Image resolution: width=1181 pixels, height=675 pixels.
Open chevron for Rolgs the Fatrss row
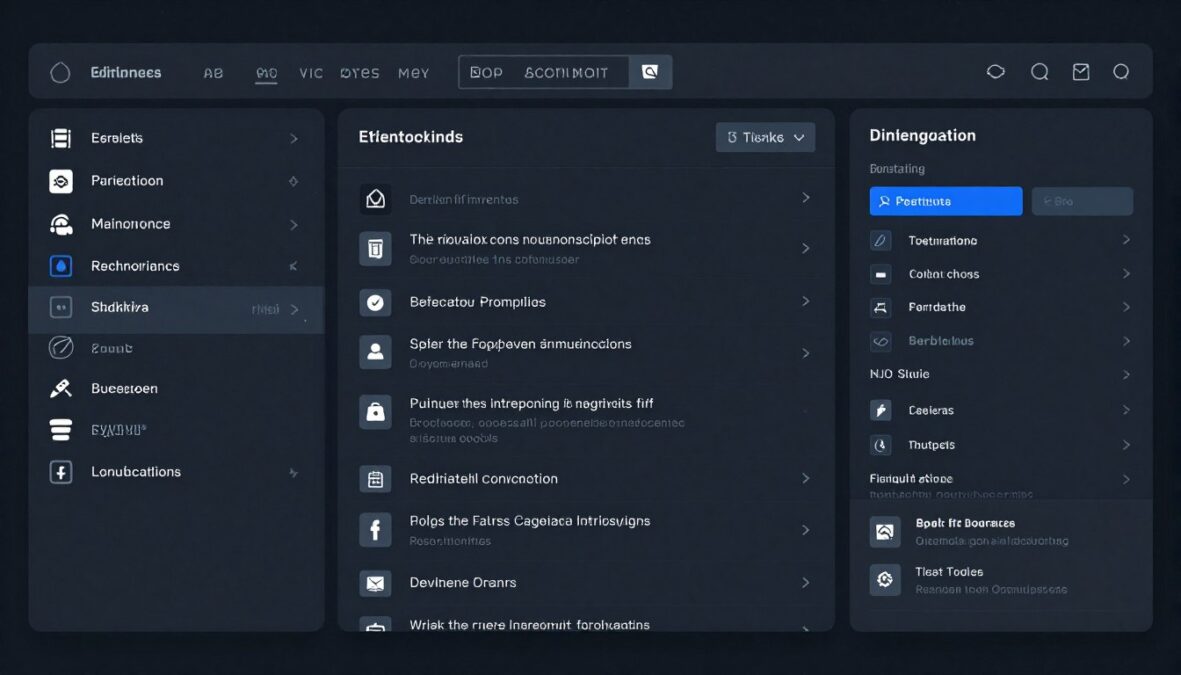click(x=805, y=530)
